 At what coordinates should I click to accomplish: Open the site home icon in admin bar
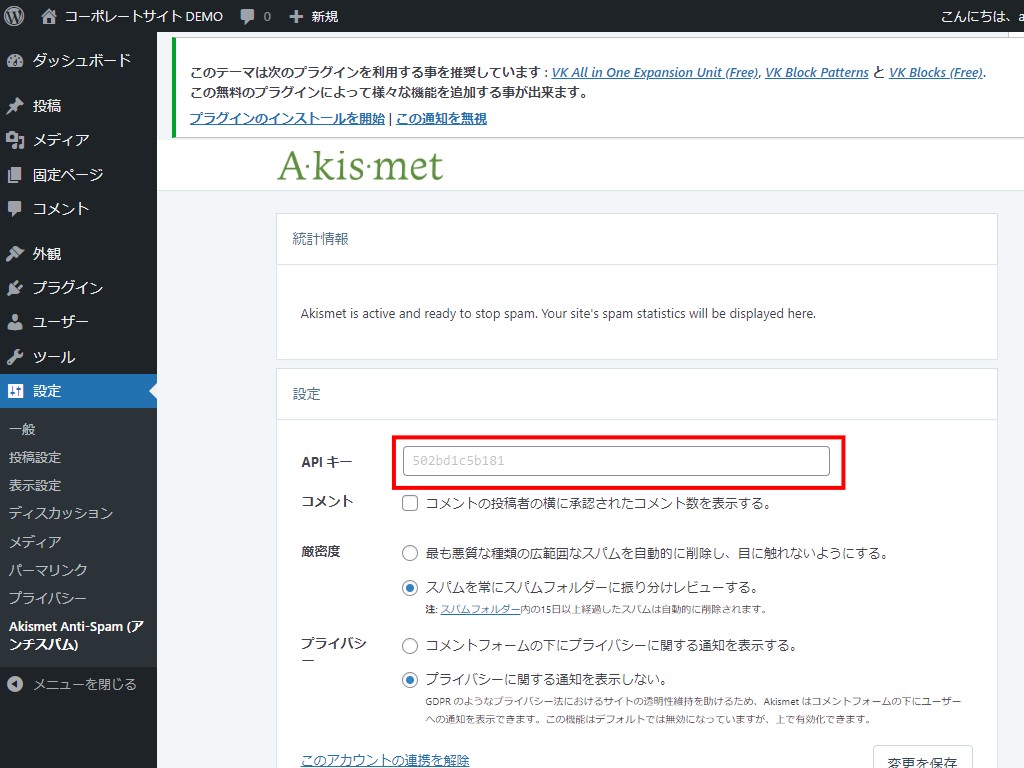coord(49,16)
